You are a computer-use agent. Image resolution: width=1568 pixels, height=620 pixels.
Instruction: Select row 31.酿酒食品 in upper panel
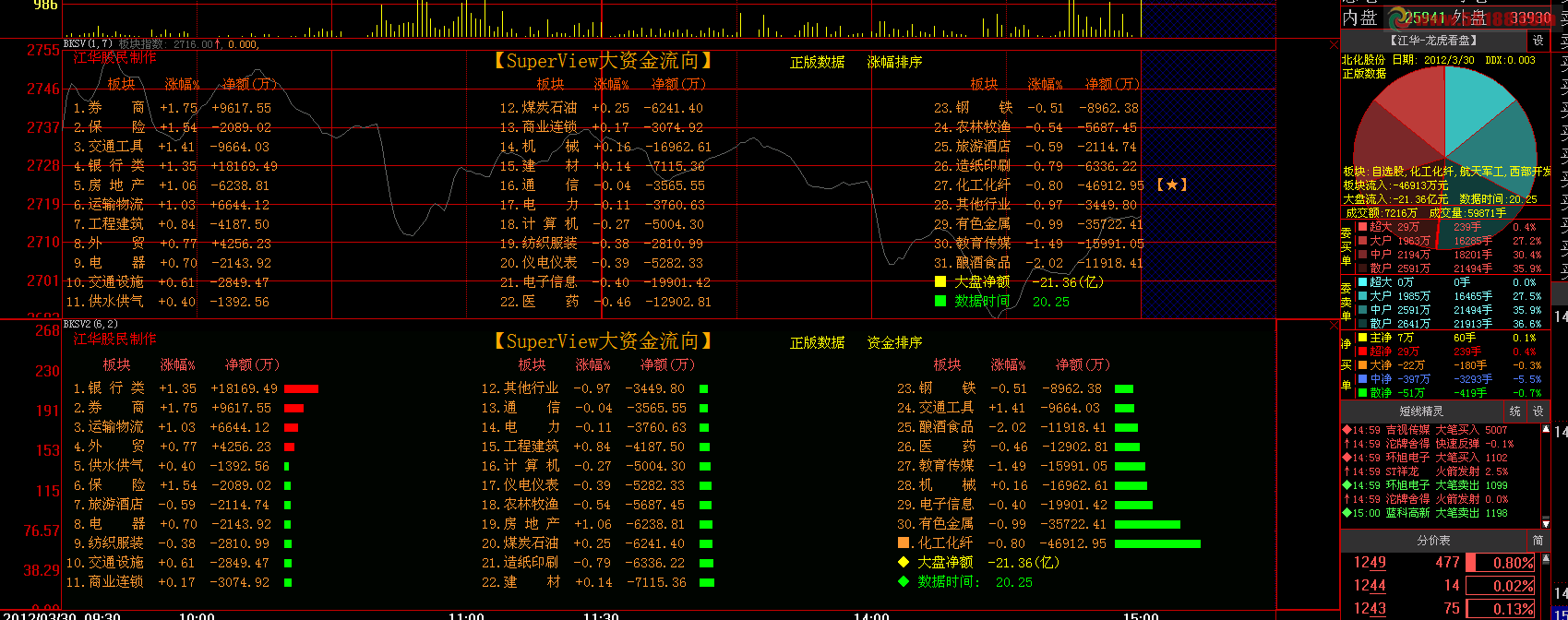(x=1038, y=263)
